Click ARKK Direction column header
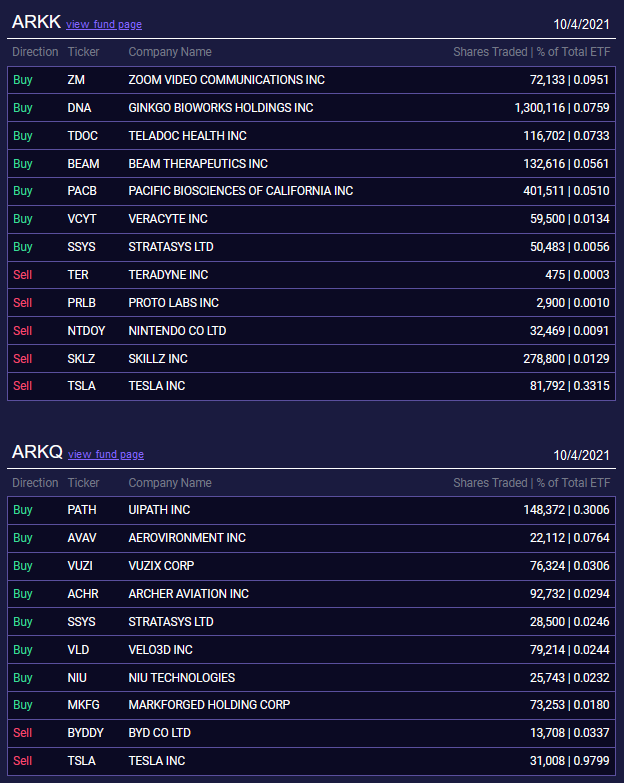 (35, 51)
